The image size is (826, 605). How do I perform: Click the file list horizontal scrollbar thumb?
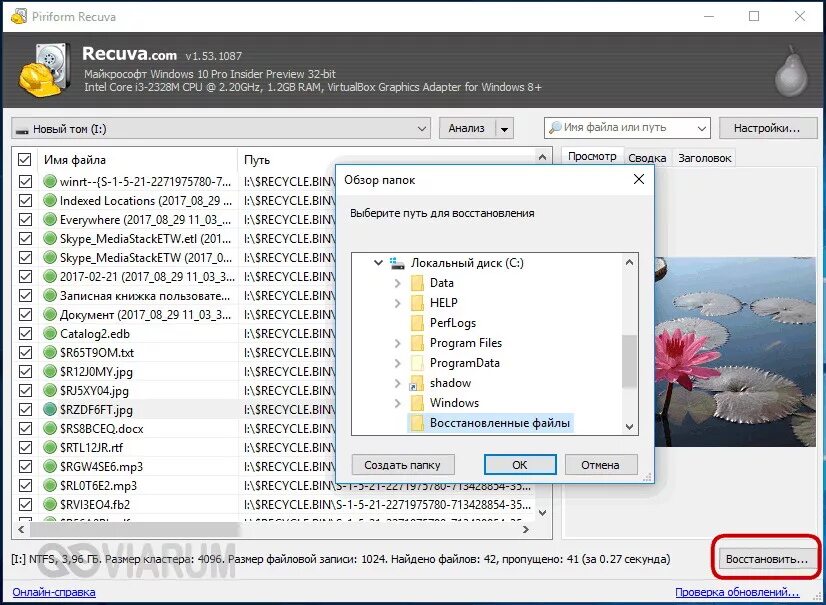tap(134, 529)
